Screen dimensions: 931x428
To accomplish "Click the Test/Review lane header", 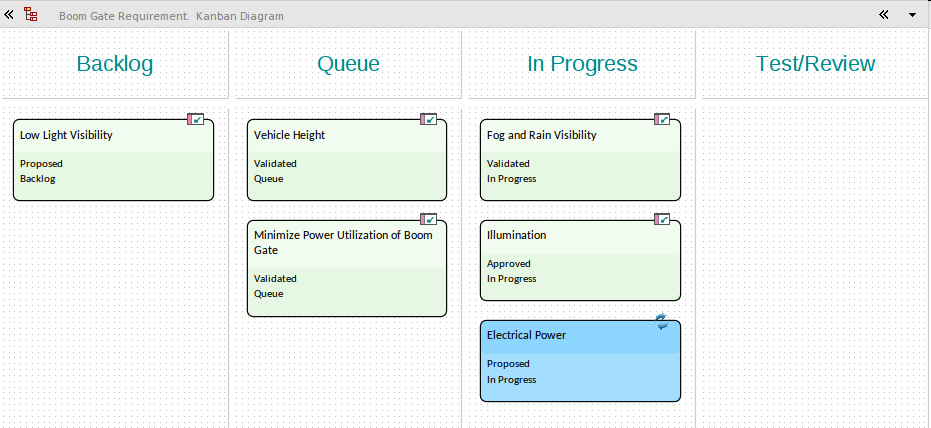I will point(815,64).
